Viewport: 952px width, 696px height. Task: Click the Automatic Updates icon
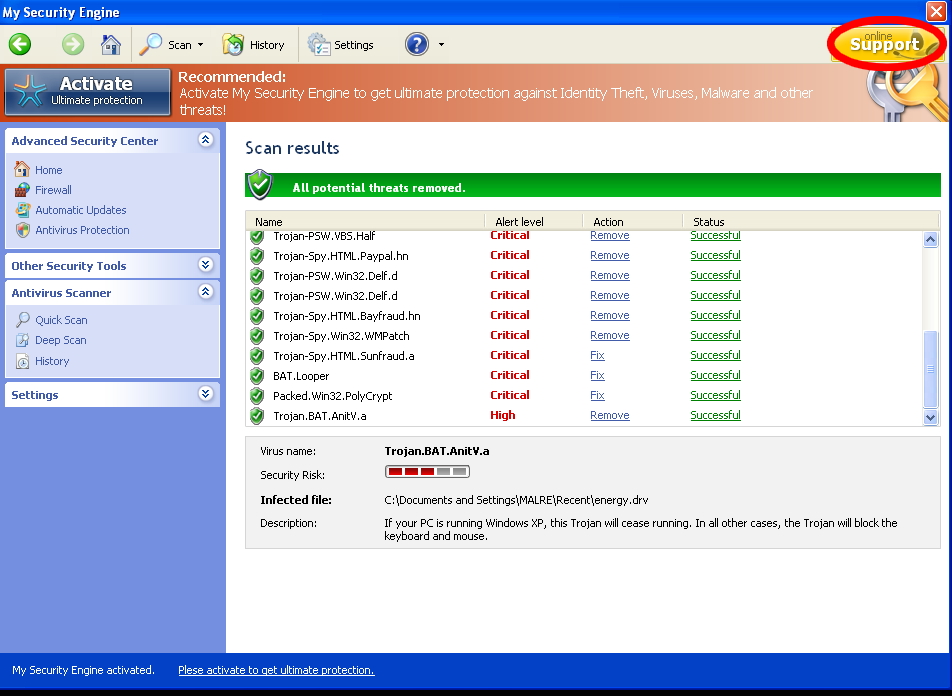(22, 210)
